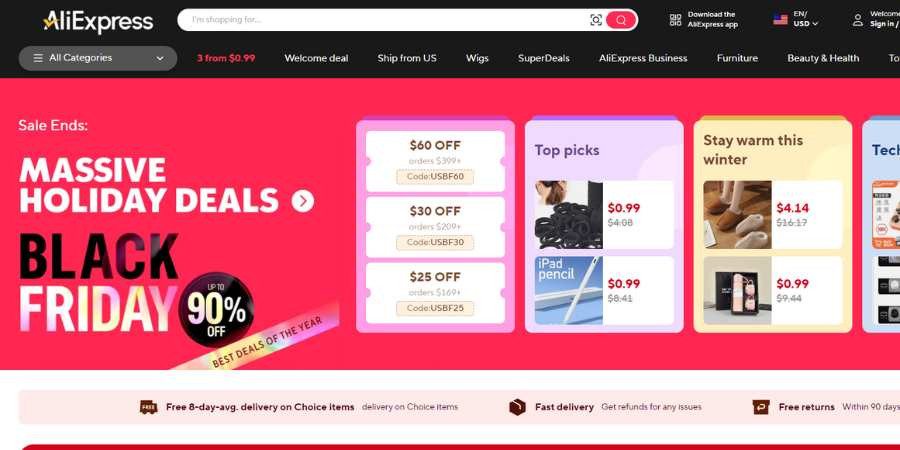Screen dimensions: 900x450
Task: Open the slippers product at $4.14
Action: coord(738,215)
